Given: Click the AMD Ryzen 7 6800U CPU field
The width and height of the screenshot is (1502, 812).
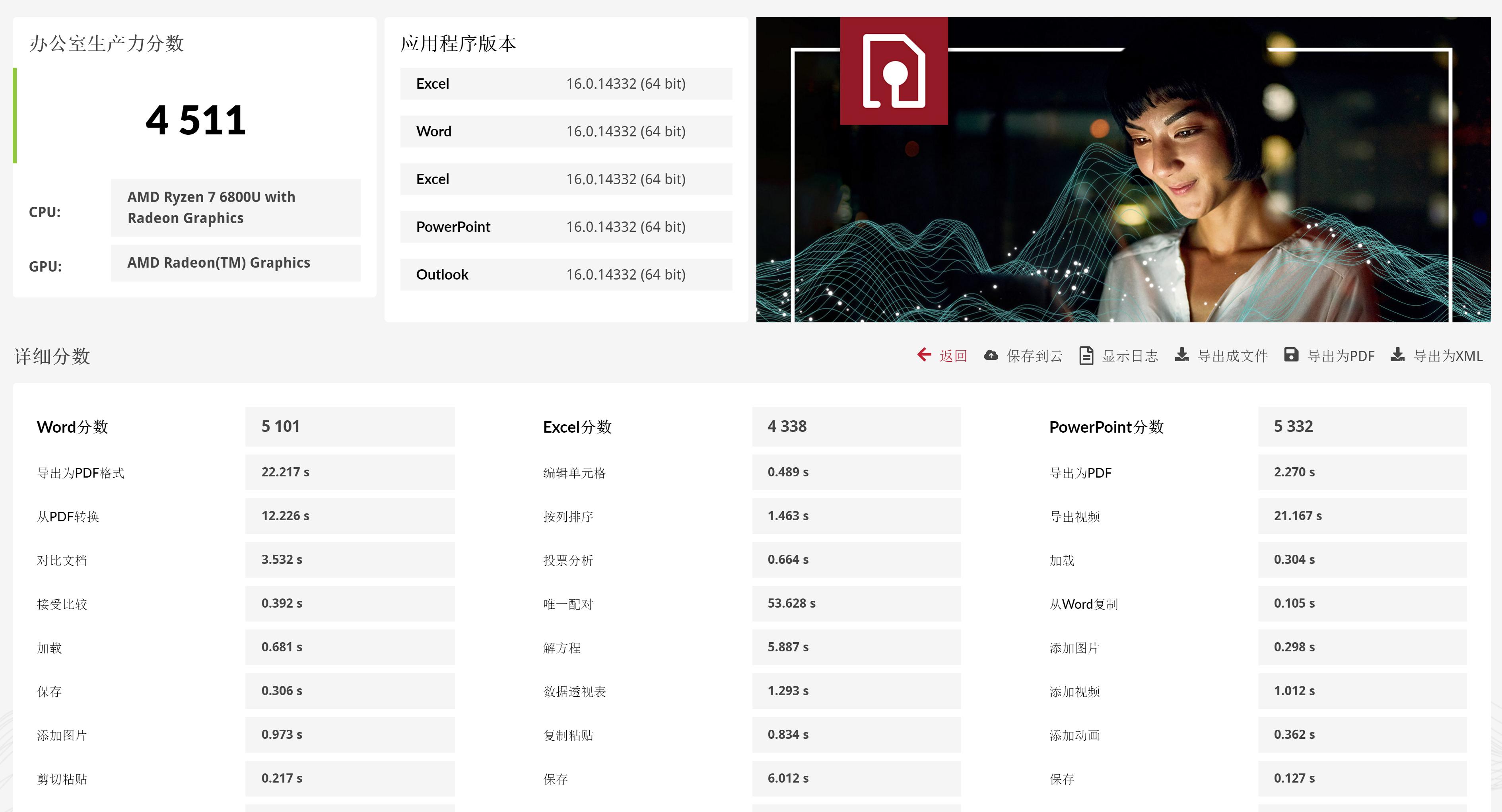Looking at the screenshot, I should pos(235,208).
